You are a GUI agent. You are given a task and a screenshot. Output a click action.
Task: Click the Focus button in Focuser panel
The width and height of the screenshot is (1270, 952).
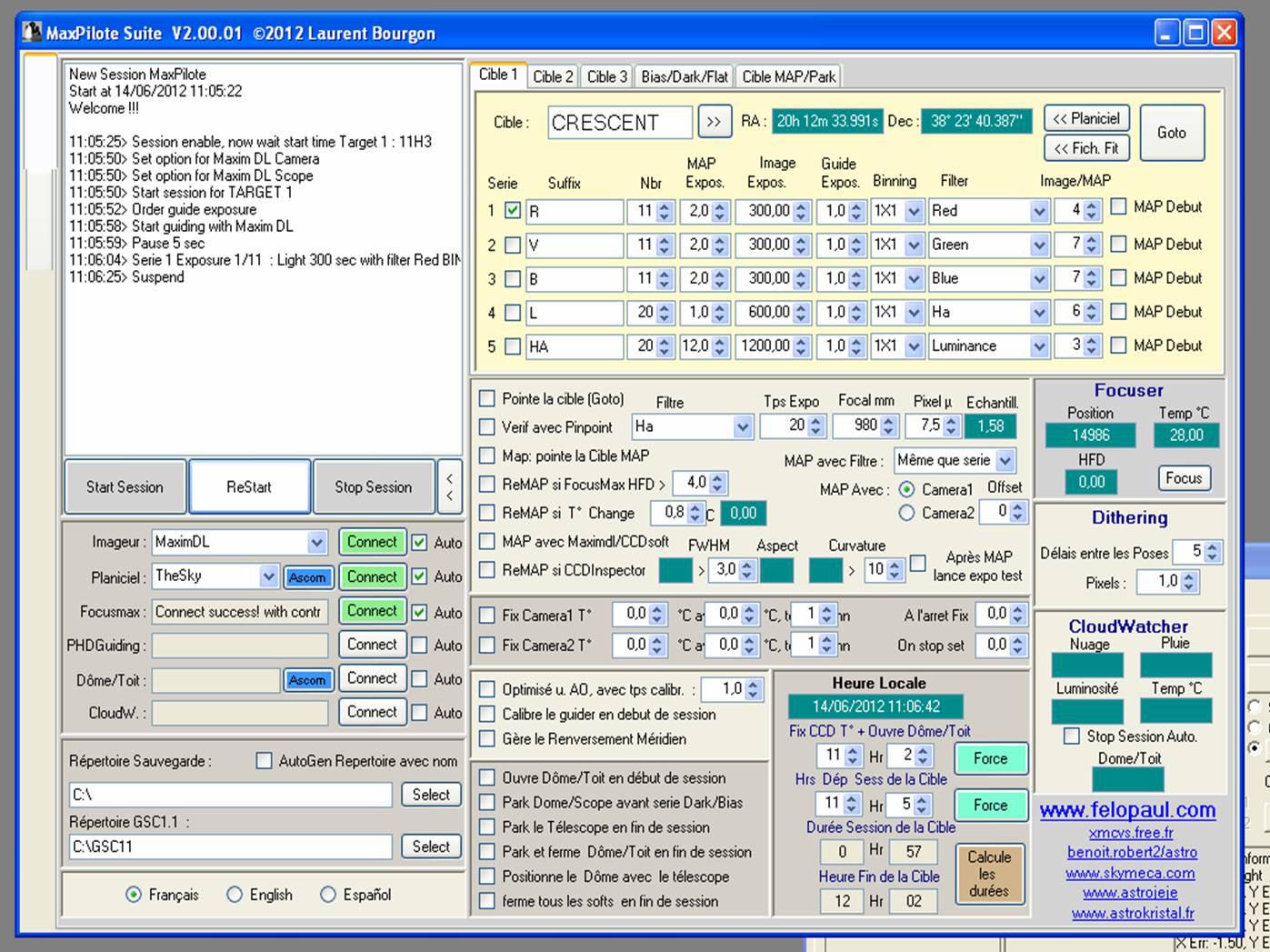tap(1183, 478)
